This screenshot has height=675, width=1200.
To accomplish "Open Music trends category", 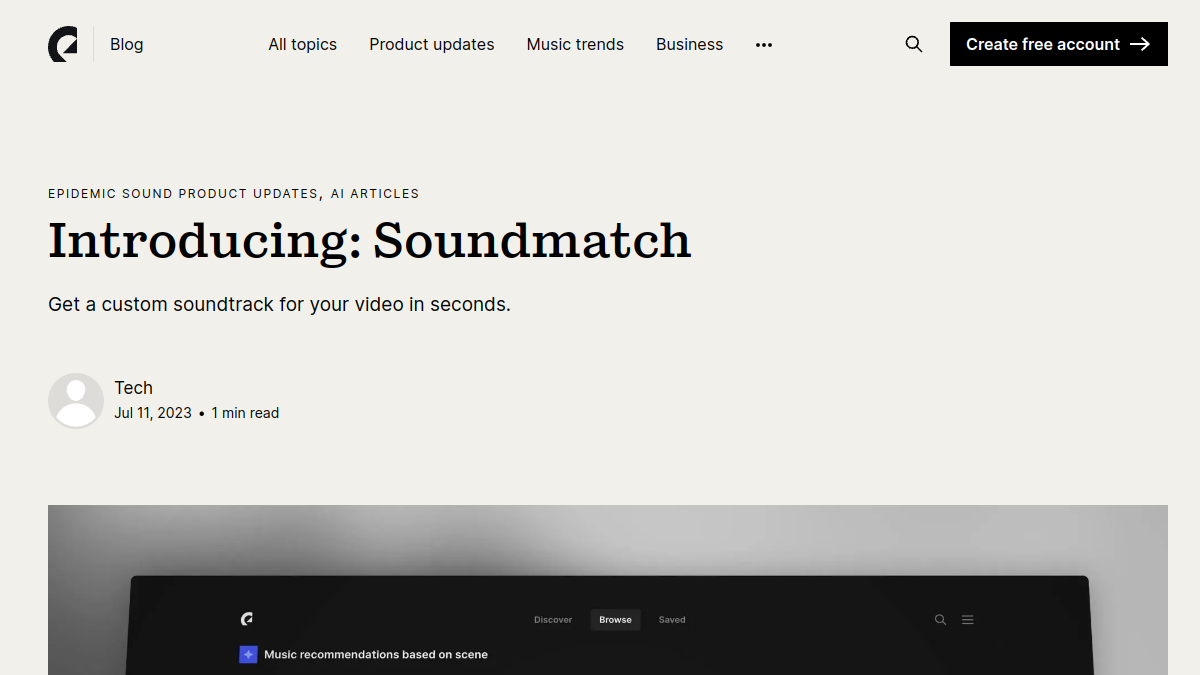I will coord(575,44).
